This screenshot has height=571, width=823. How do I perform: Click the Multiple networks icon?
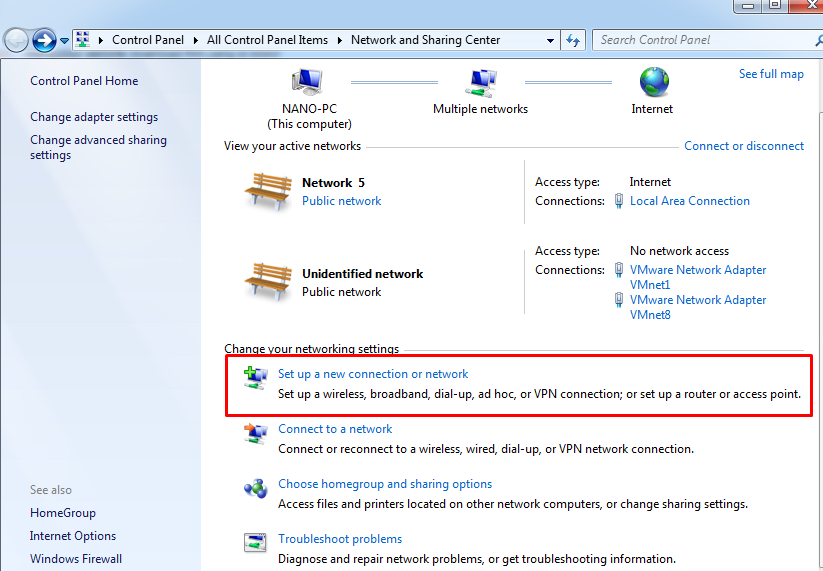481,83
